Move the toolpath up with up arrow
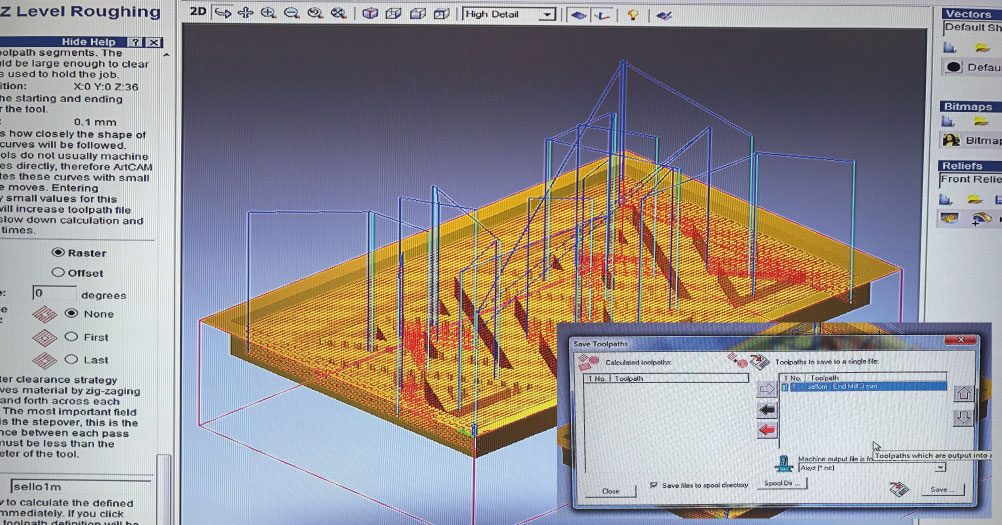Image resolution: width=1002 pixels, height=525 pixels. tap(963, 393)
